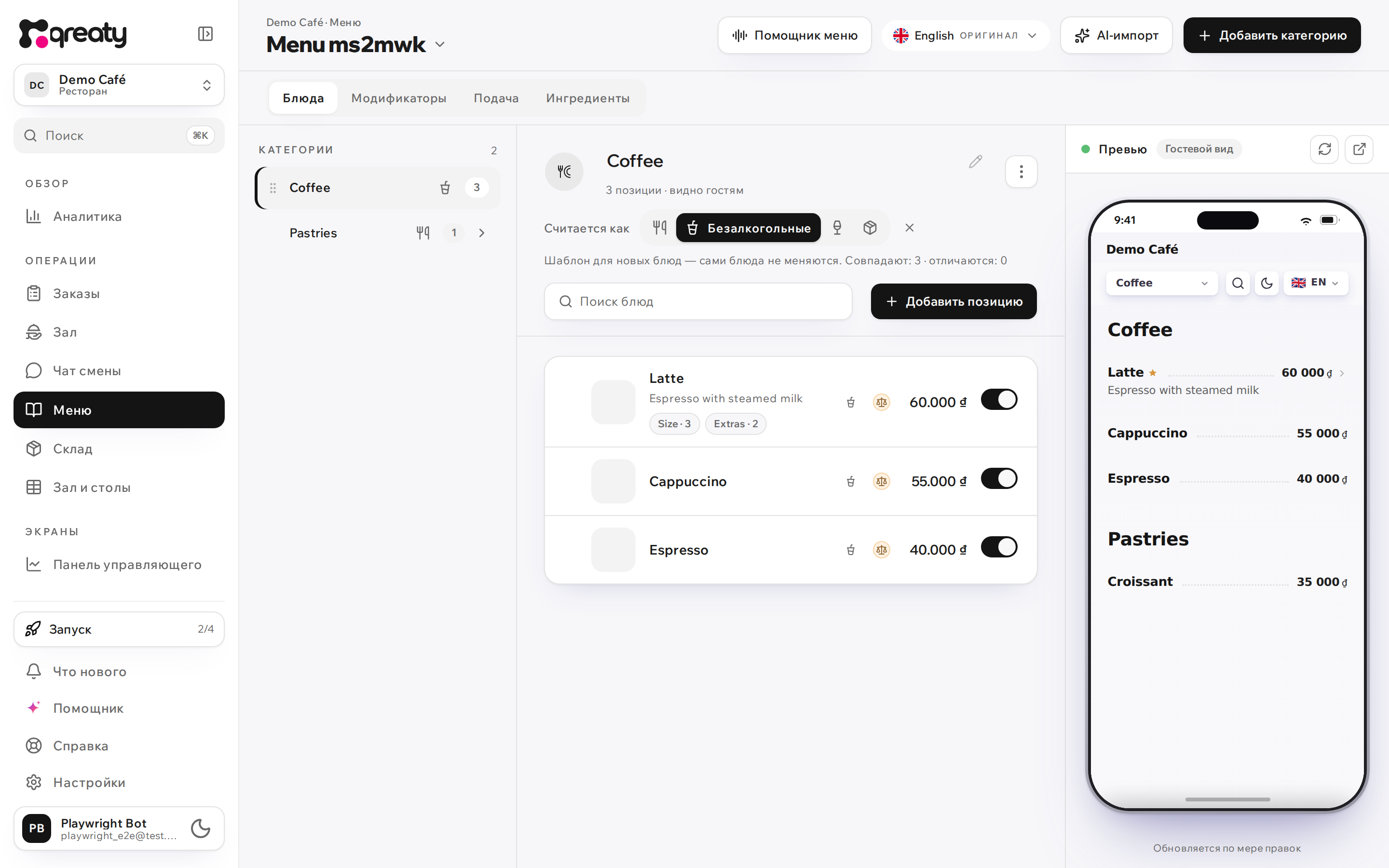
Task: Click the Добавить категорию button
Action: [1271, 36]
